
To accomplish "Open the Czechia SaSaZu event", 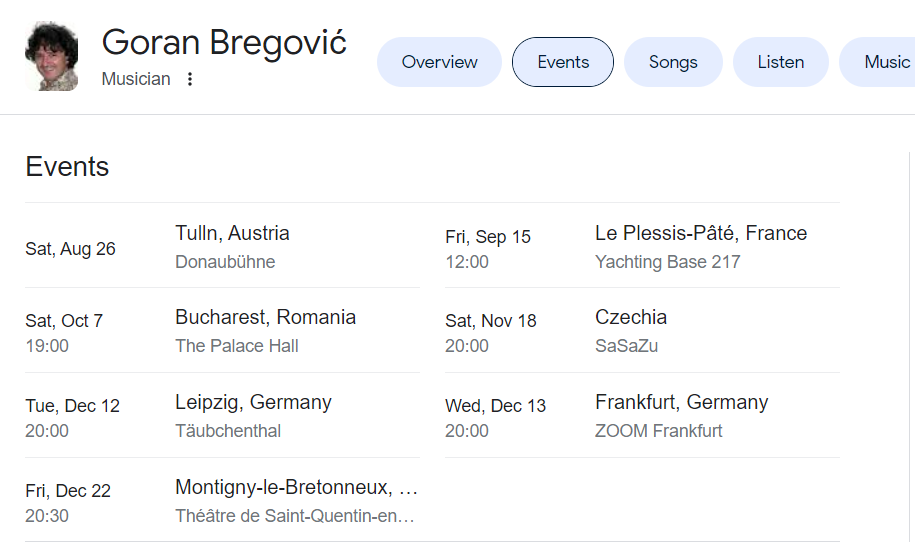I will tap(642, 330).
